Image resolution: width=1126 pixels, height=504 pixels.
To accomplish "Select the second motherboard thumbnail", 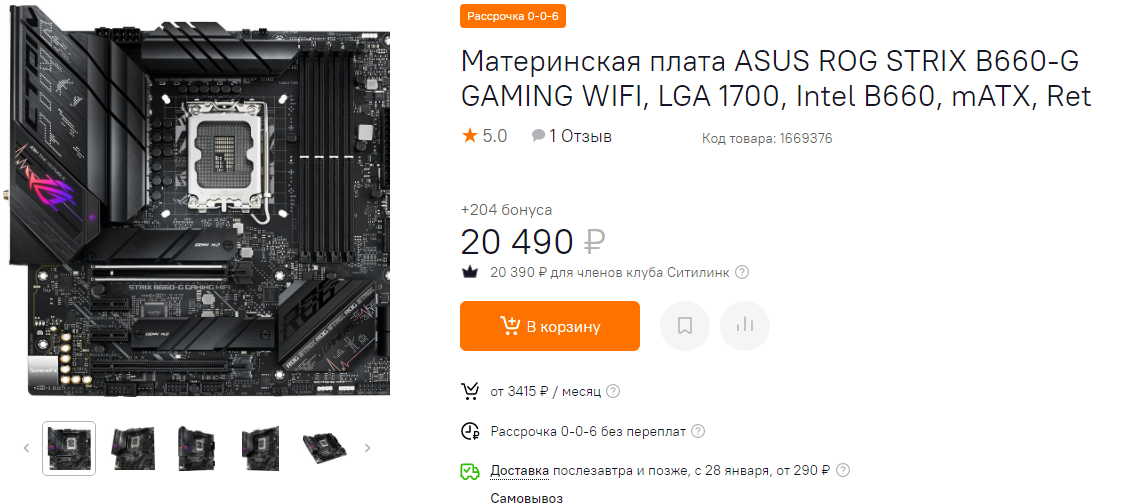I will pos(133,448).
